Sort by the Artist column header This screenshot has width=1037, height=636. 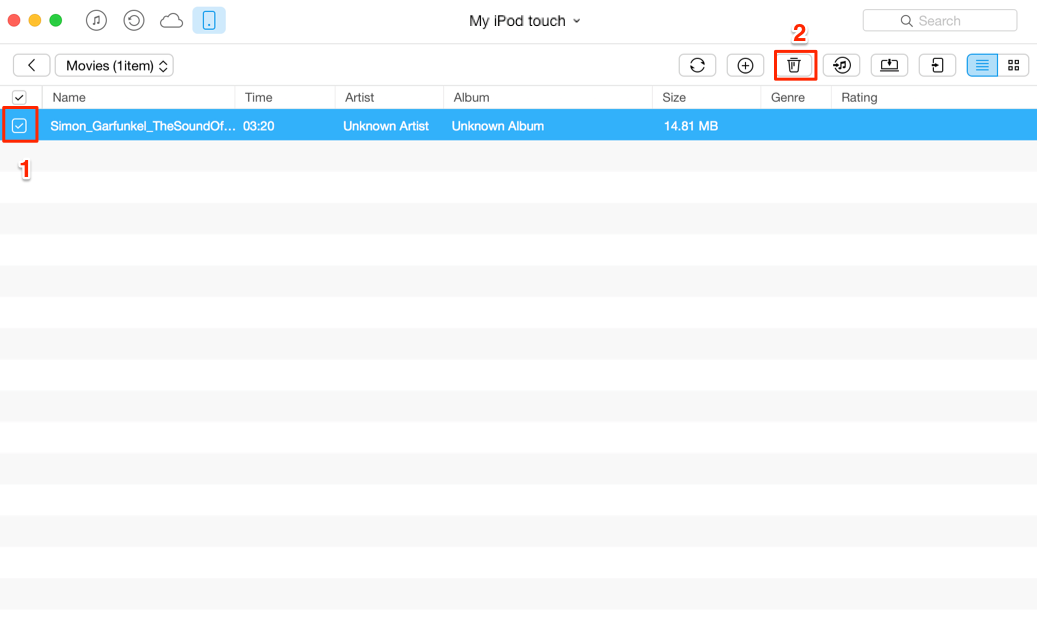coord(359,98)
